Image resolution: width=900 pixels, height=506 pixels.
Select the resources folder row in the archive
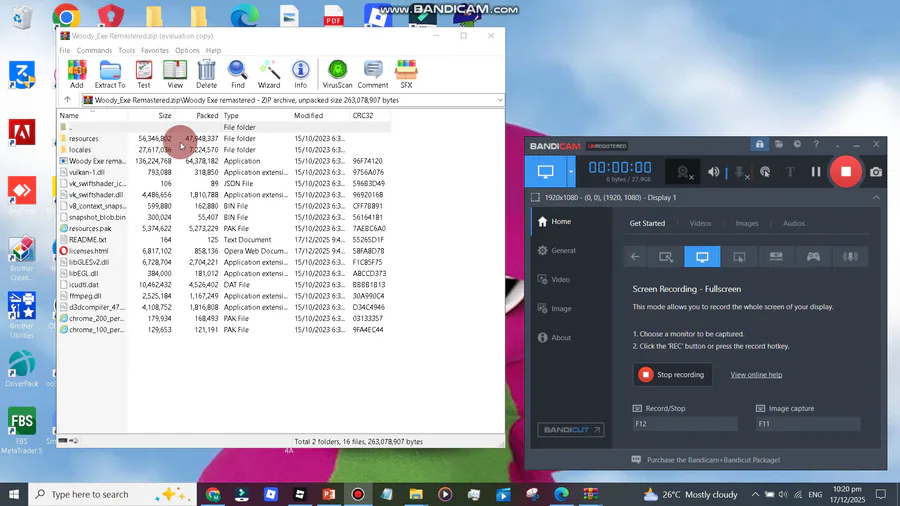(224, 138)
